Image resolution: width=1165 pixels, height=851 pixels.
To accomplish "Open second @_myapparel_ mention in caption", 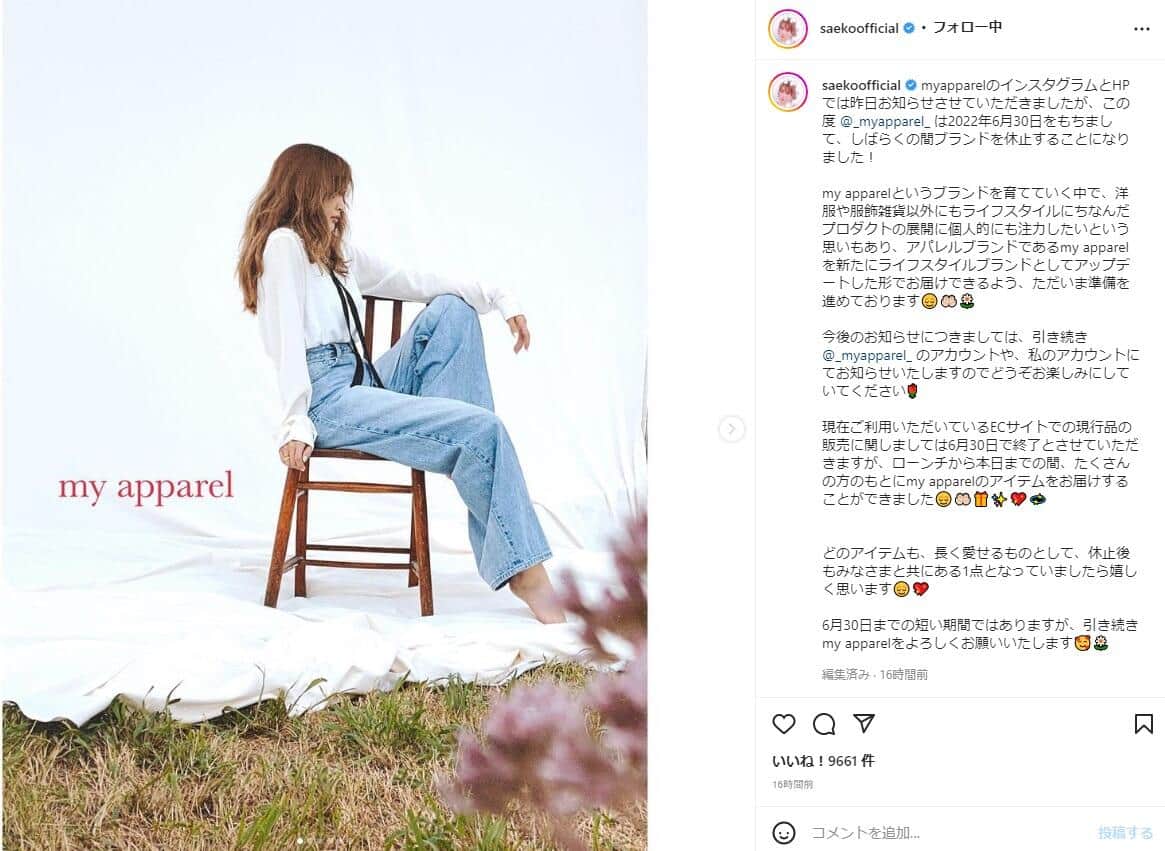I will point(867,355).
